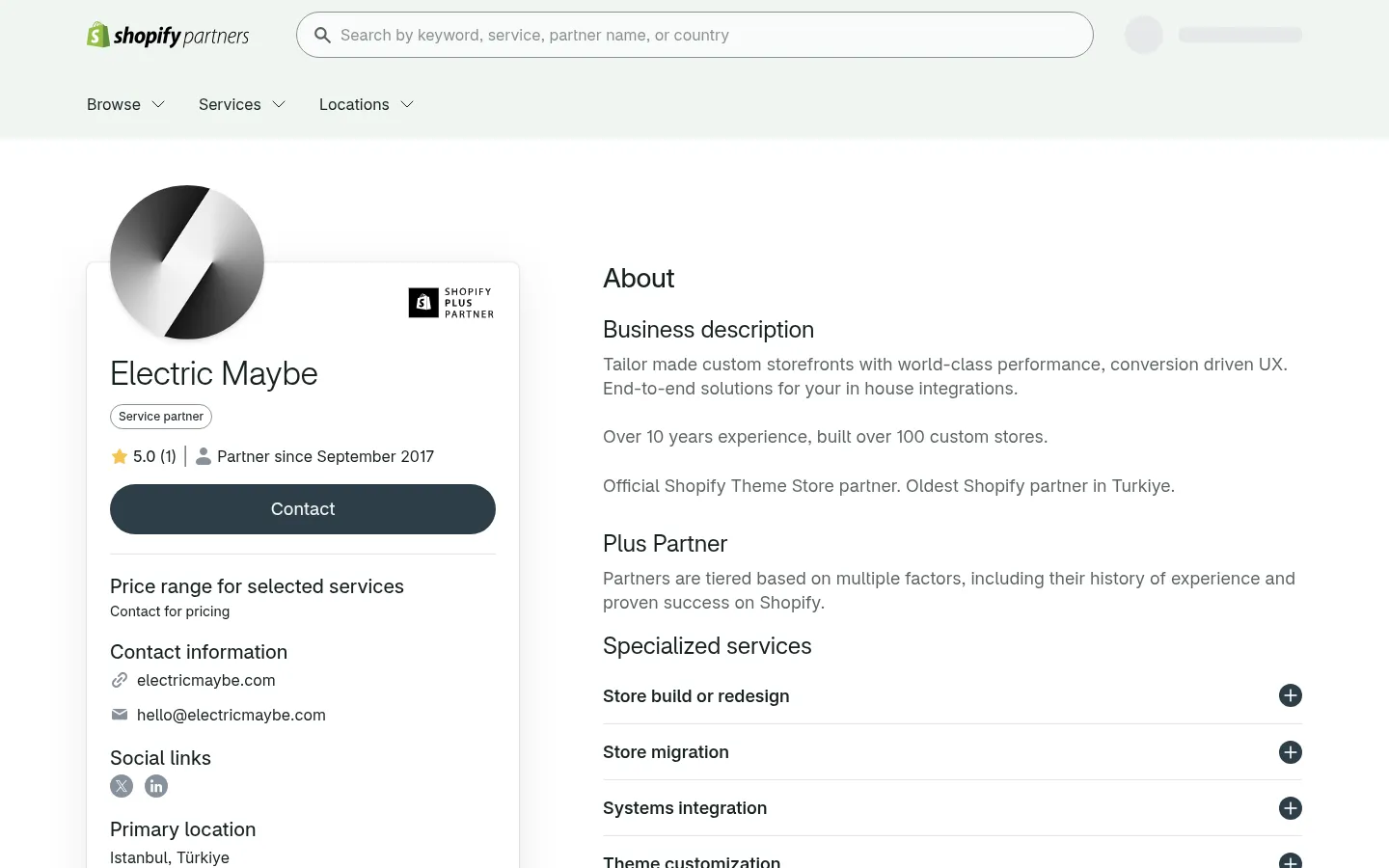Click the Shopify Plus Partner badge
1389x868 pixels.
coord(451,303)
